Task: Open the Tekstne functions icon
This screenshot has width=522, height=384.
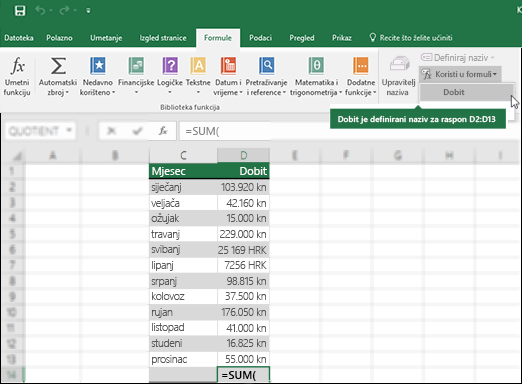Action: 198,65
